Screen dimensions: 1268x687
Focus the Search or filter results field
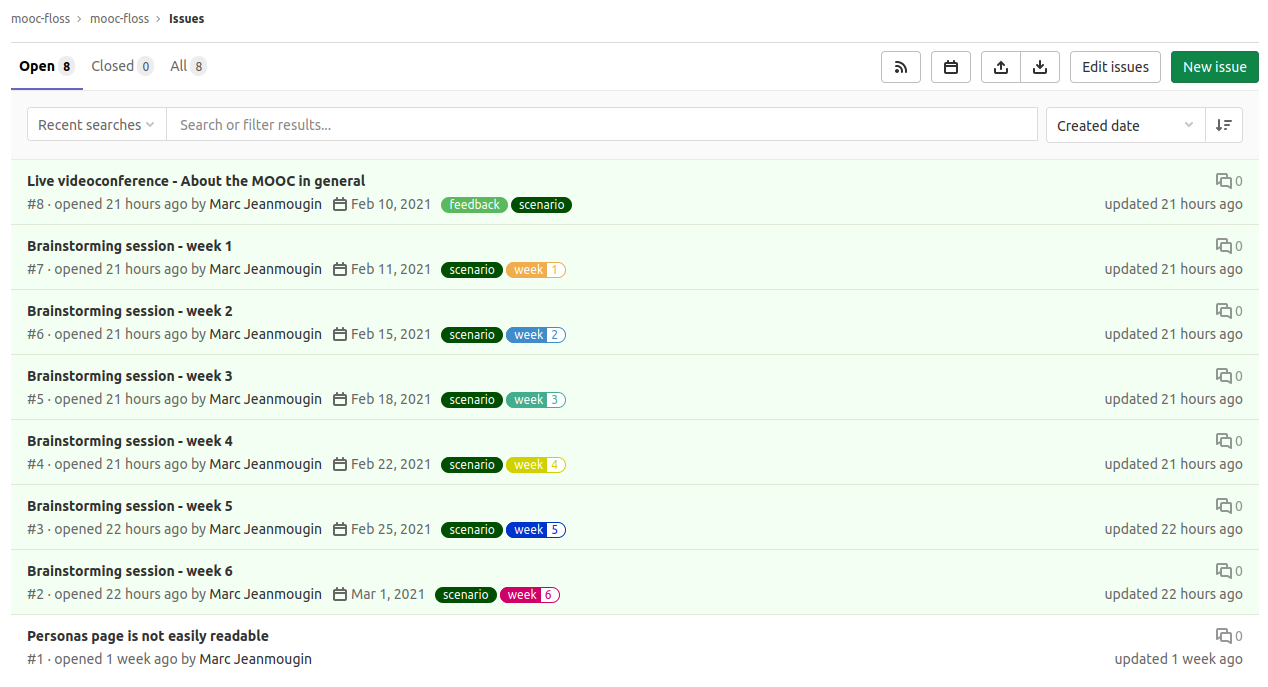pyautogui.click(x=601, y=125)
